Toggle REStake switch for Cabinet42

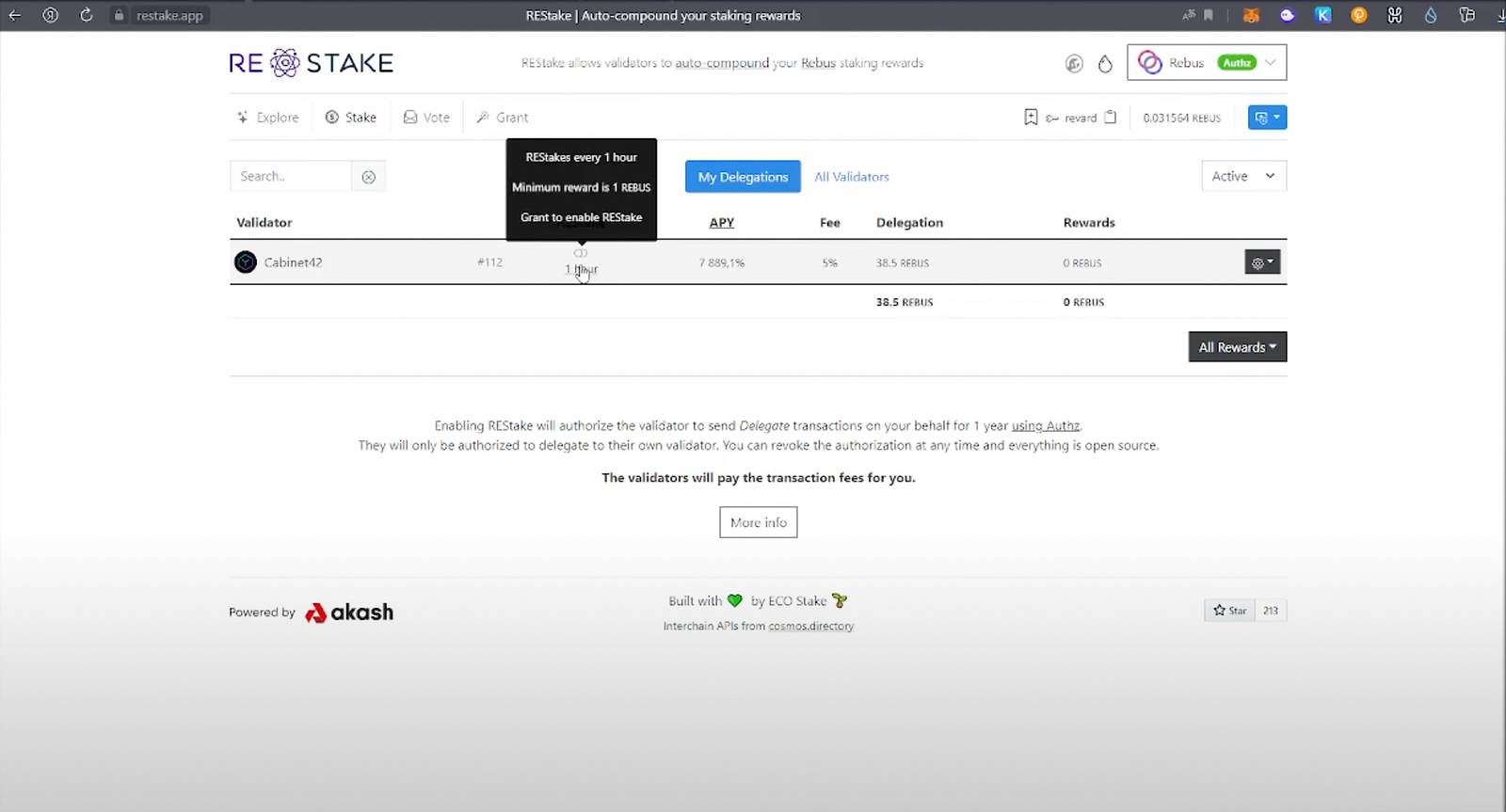[x=581, y=253]
